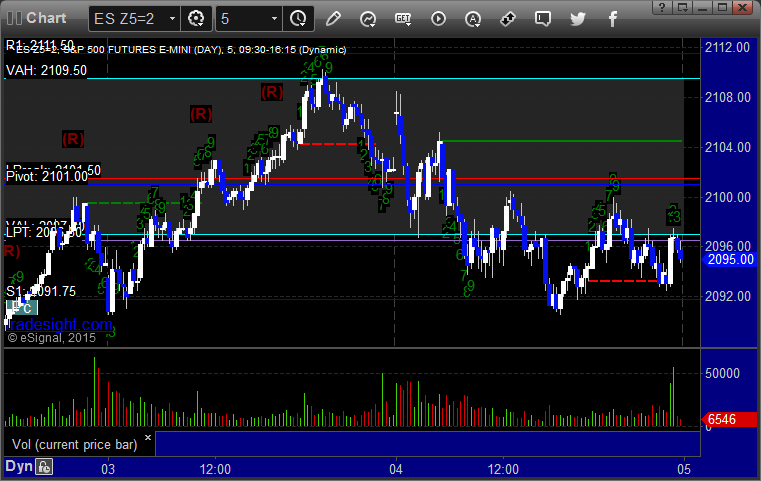Click the pop-out window button
This screenshot has width=761, height=481.
point(683,7)
